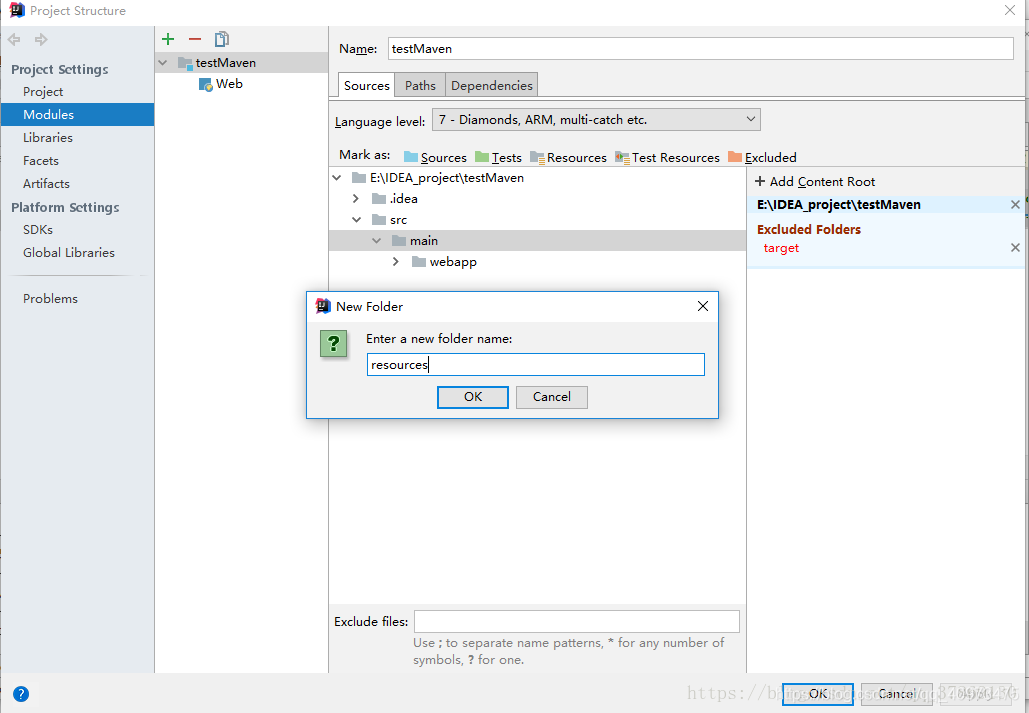Mark folder as Excluded
This screenshot has height=713, width=1029.
[762, 158]
